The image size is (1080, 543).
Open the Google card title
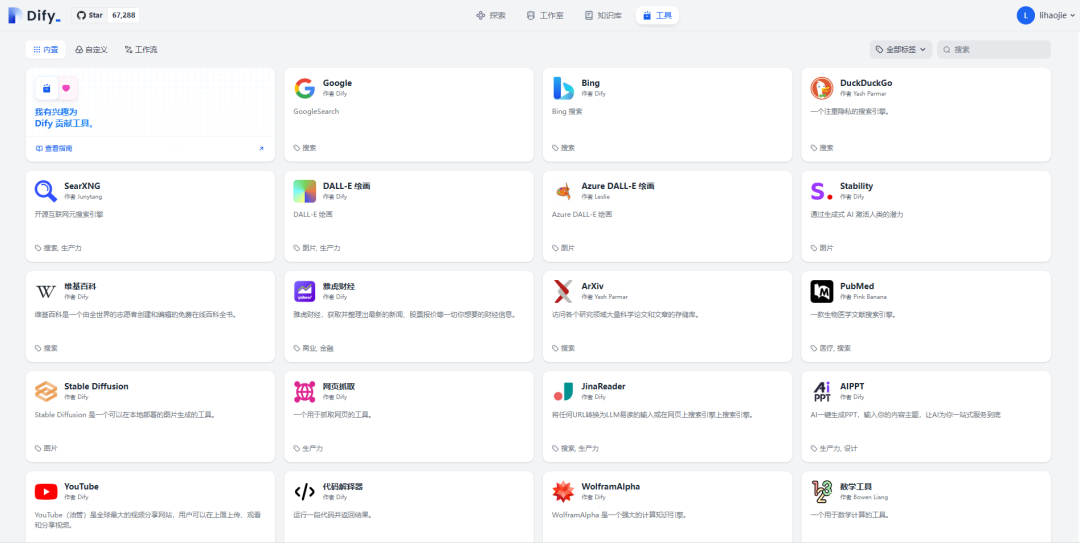338,83
